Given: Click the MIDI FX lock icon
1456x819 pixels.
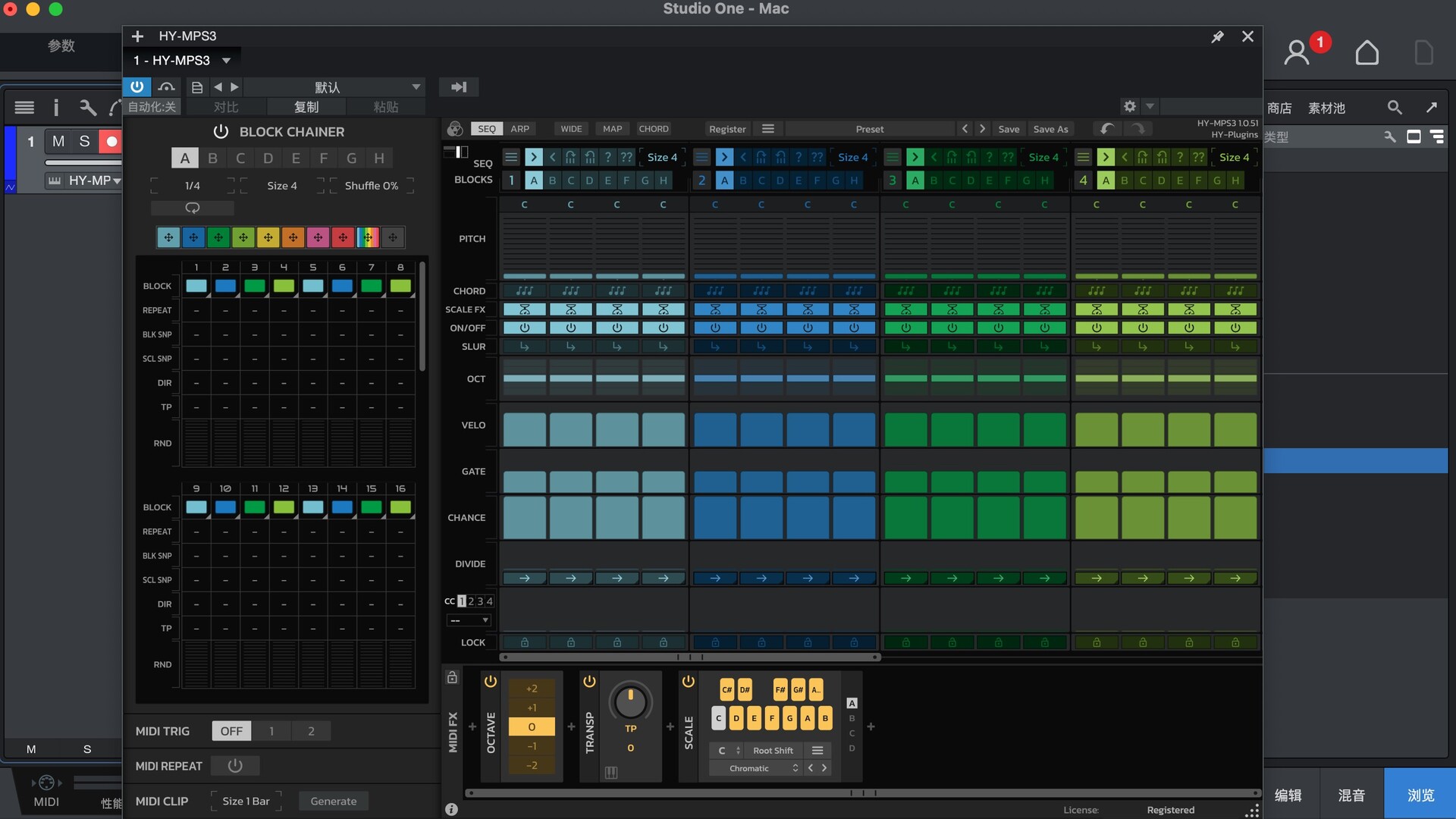Looking at the screenshot, I should tap(452, 677).
